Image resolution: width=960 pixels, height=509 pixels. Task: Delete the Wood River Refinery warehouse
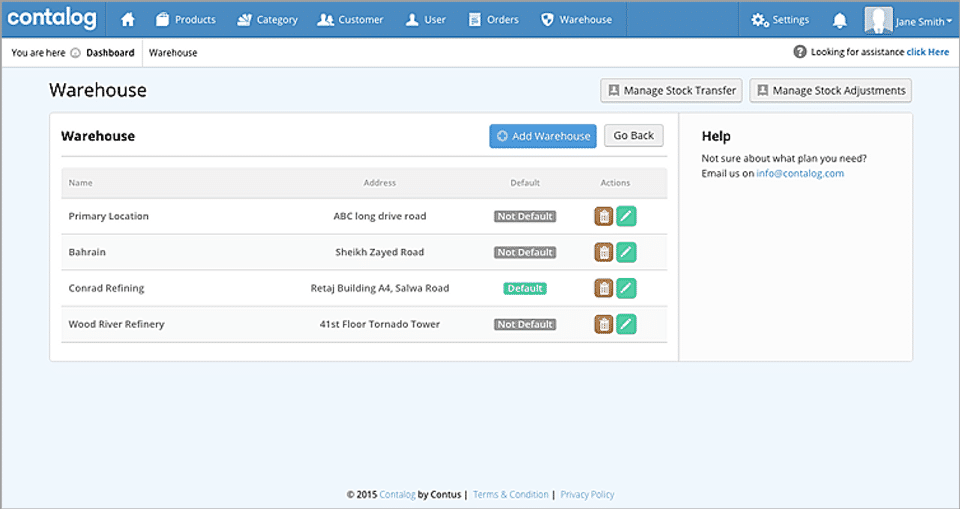[604, 324]
